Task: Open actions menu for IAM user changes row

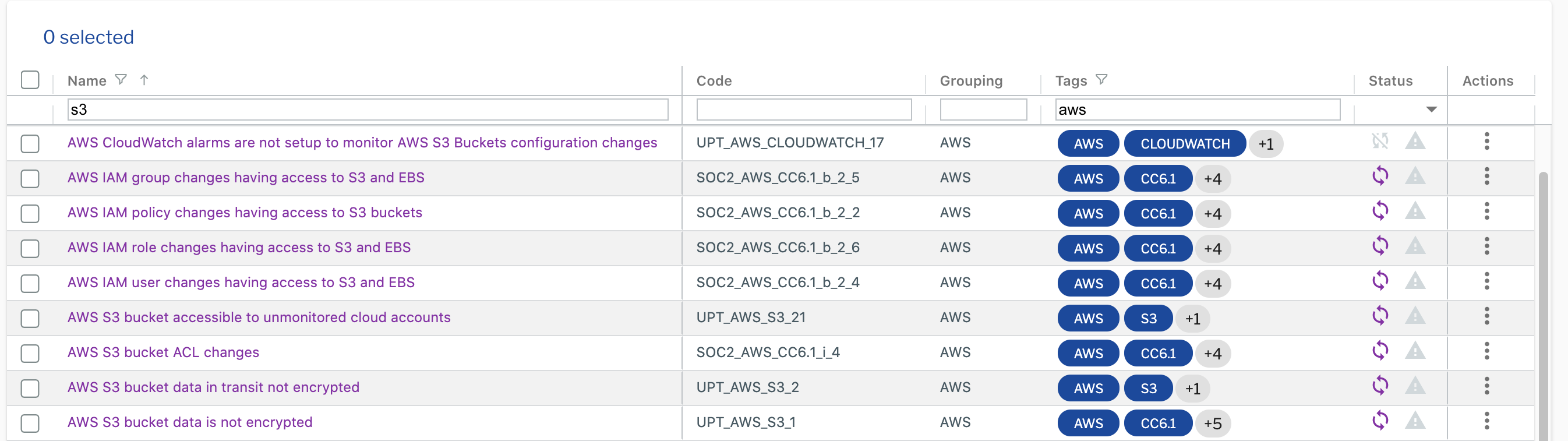Action: tap(1486, 281)
